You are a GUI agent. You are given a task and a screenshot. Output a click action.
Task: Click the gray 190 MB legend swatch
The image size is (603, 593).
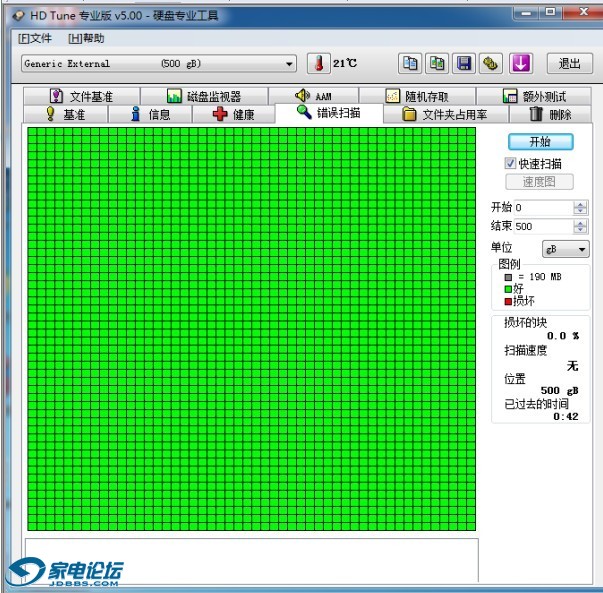coord(508,277)
